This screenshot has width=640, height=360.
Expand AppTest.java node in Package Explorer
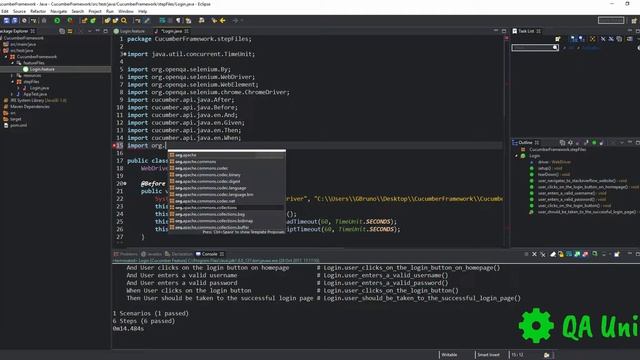point(12,94)
